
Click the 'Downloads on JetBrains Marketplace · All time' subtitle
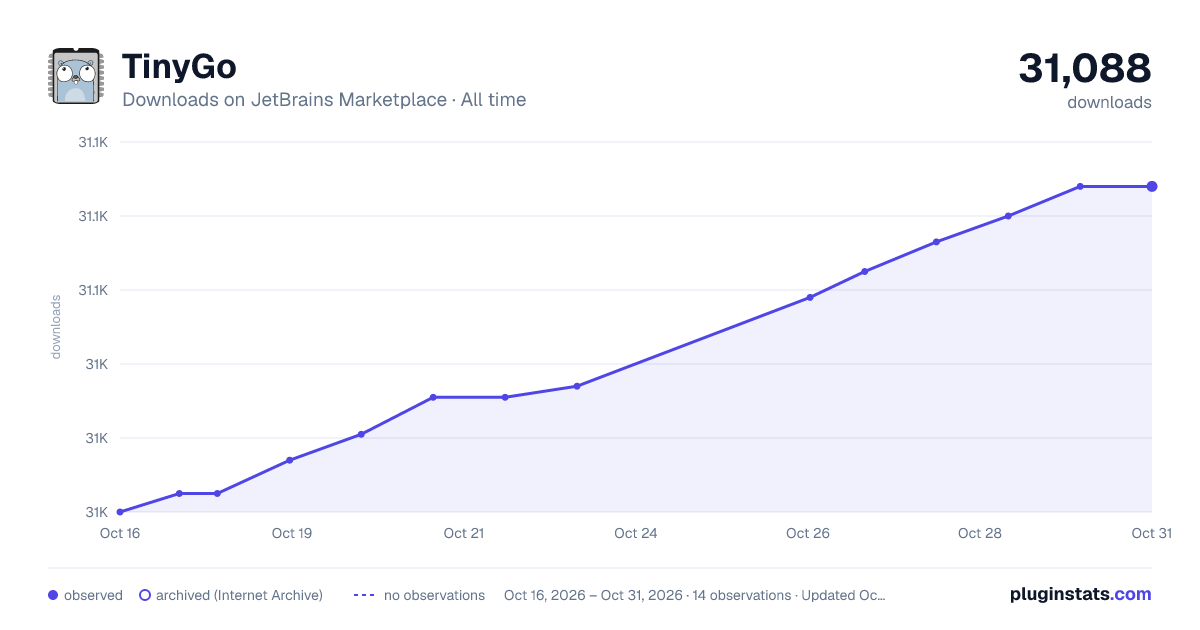[324, 100]
